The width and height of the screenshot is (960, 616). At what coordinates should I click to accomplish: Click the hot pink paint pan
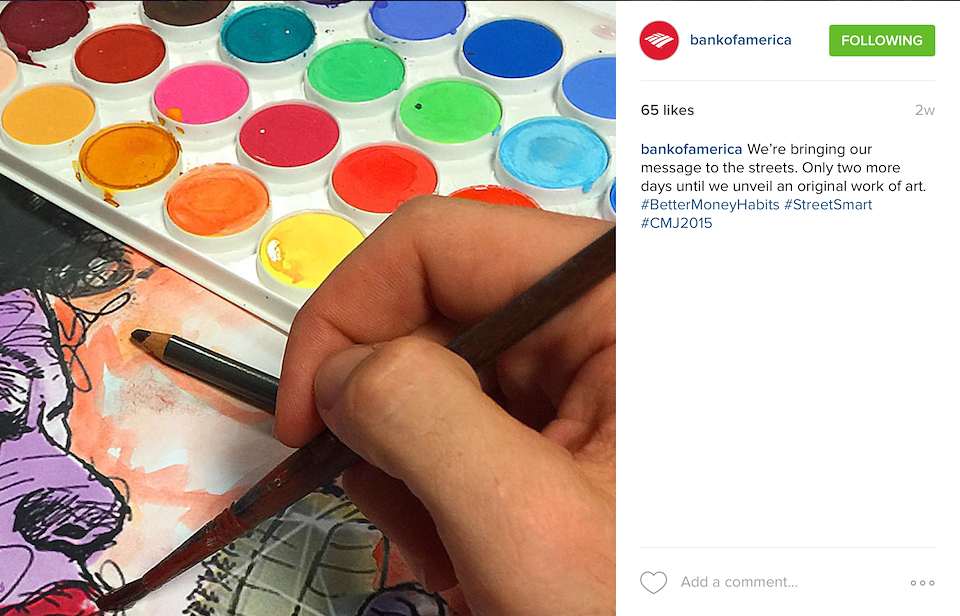click(x=201, y=94)
